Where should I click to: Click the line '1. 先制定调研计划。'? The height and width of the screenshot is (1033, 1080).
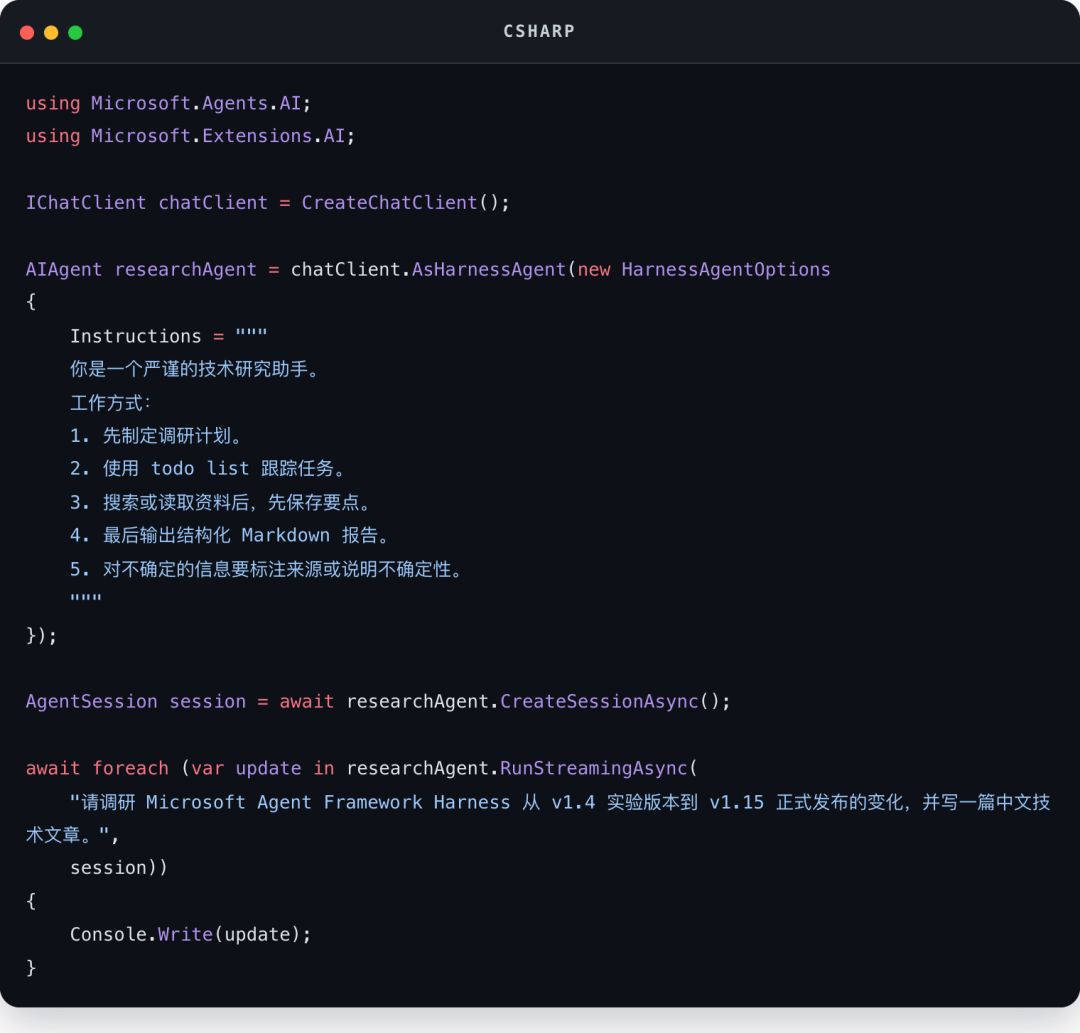click(x=158, y=435)
